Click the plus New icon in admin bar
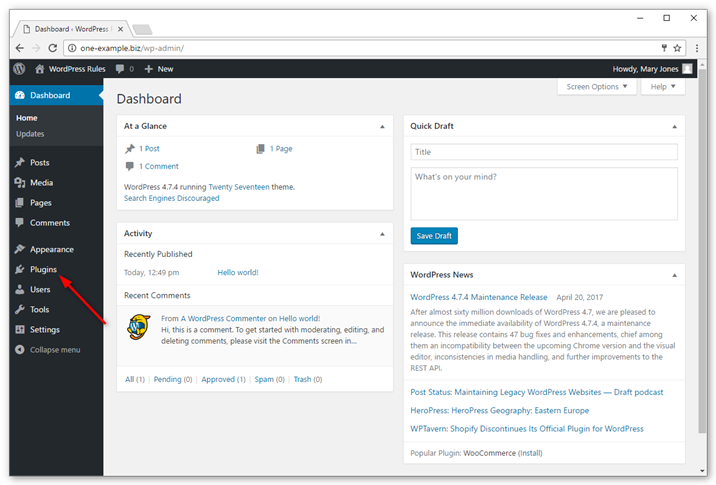The width and height of the screenshot is (716, 485). 148,69
